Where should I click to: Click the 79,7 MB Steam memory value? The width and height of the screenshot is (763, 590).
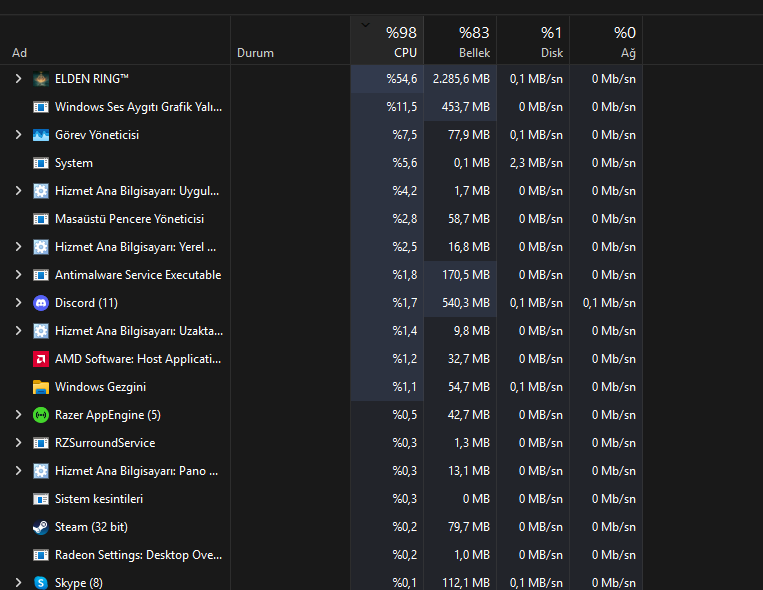pos(469,527)
